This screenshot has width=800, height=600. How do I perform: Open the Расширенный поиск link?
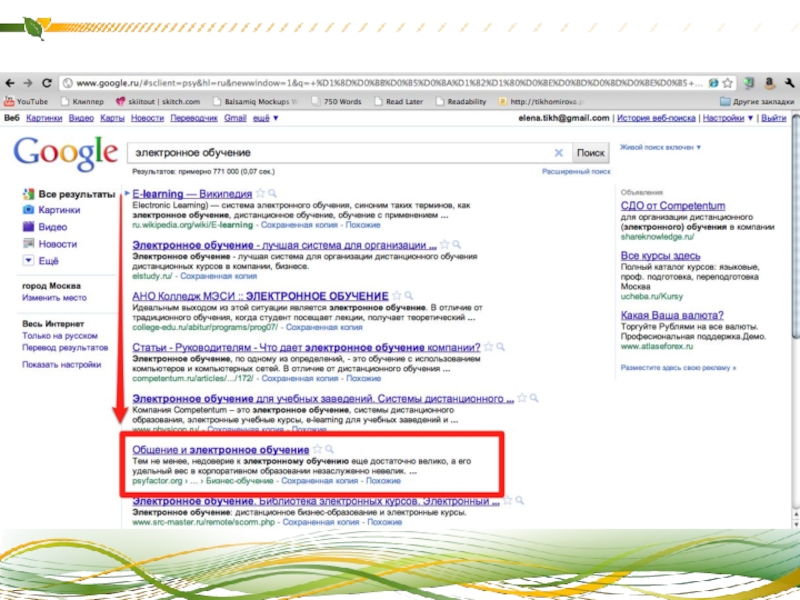tap(576, 171)
